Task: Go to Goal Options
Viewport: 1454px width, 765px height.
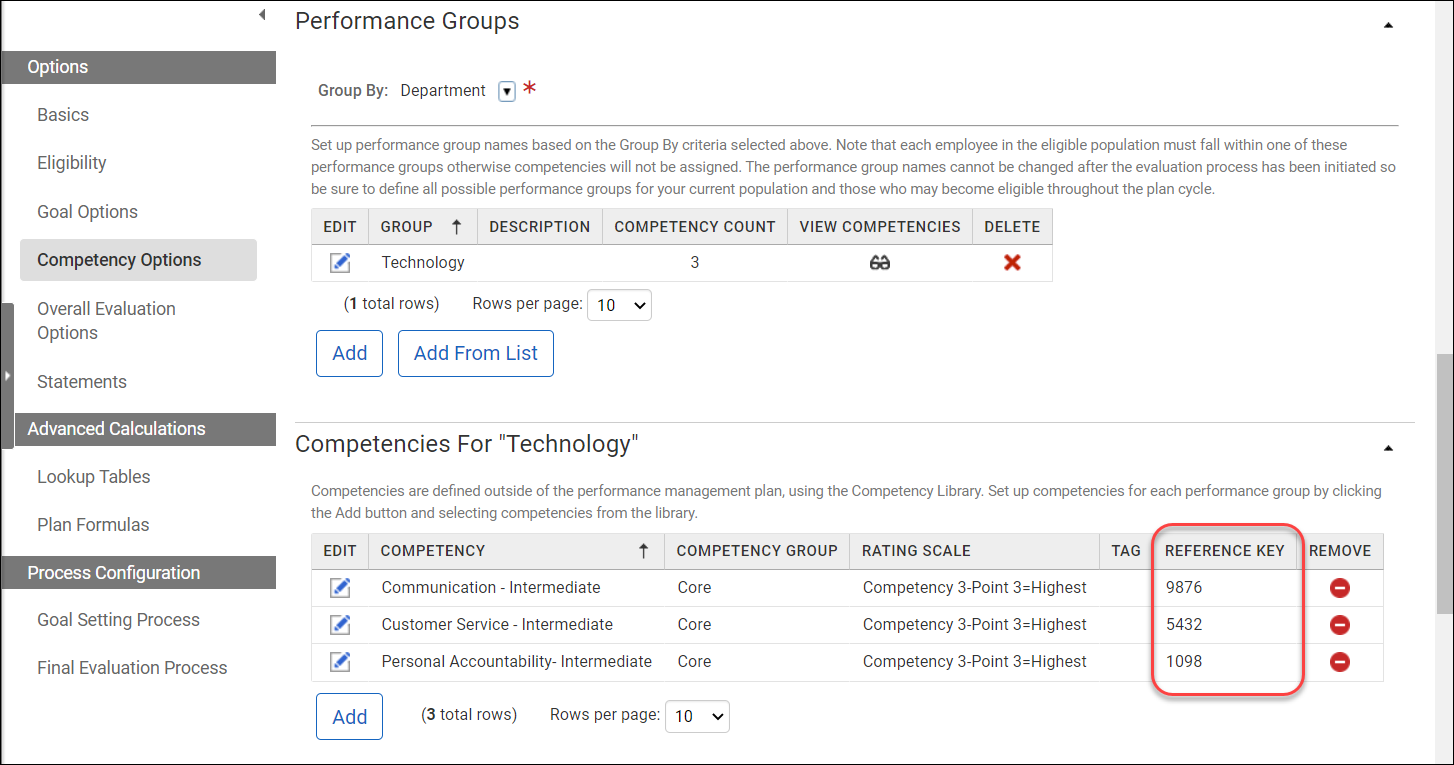Action: [88, 212]
